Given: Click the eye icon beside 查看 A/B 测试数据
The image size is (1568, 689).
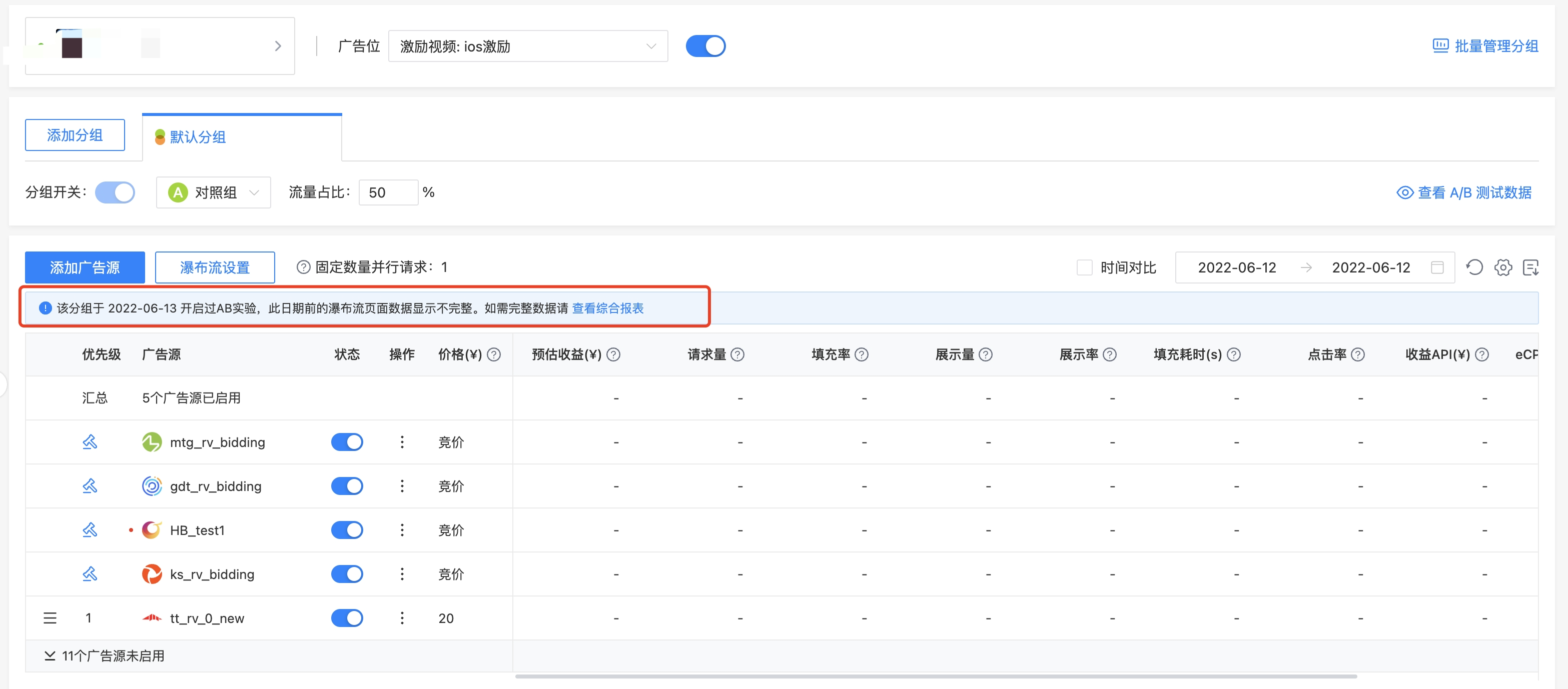Looking at the screenshot, I should (1405, 192).
